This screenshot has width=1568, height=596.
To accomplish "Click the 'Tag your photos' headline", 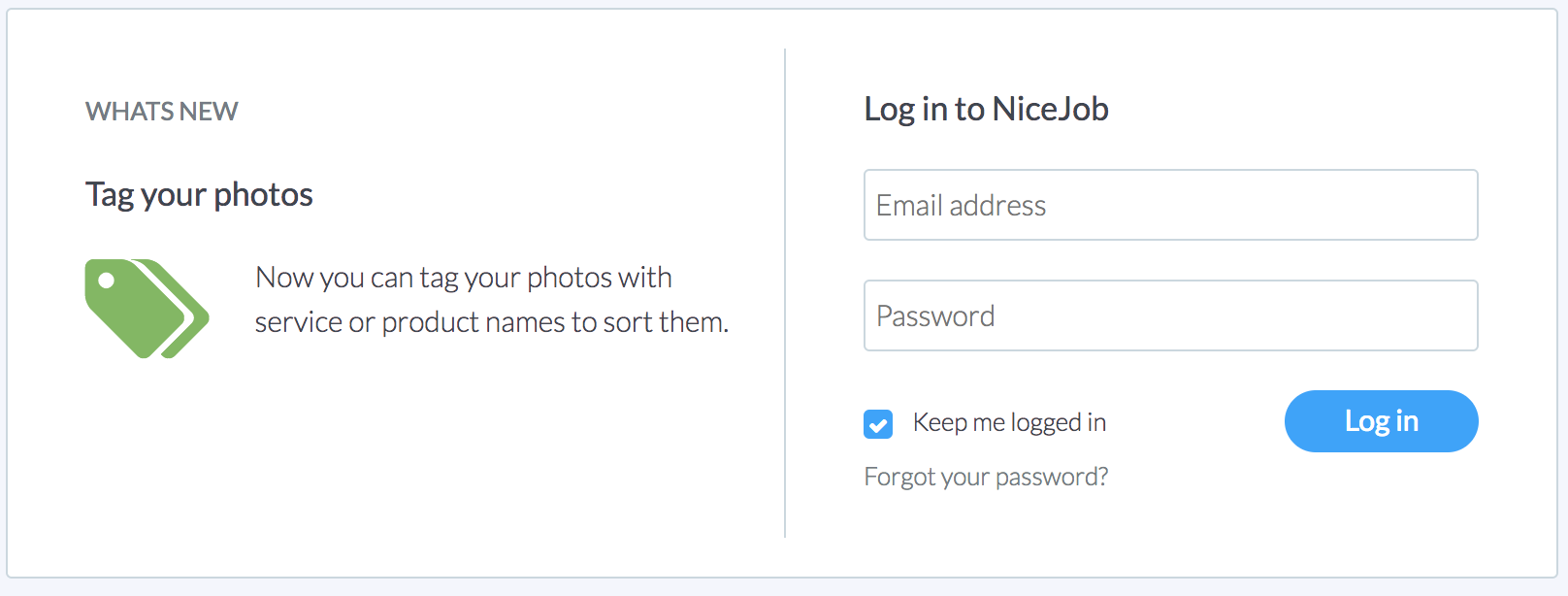I will click(x=199, y=195).
